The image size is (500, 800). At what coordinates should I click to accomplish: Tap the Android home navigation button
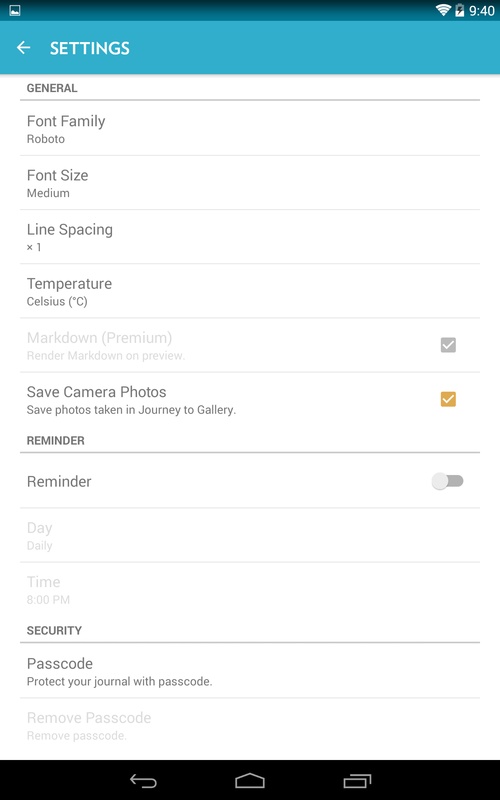pos(250,781)
